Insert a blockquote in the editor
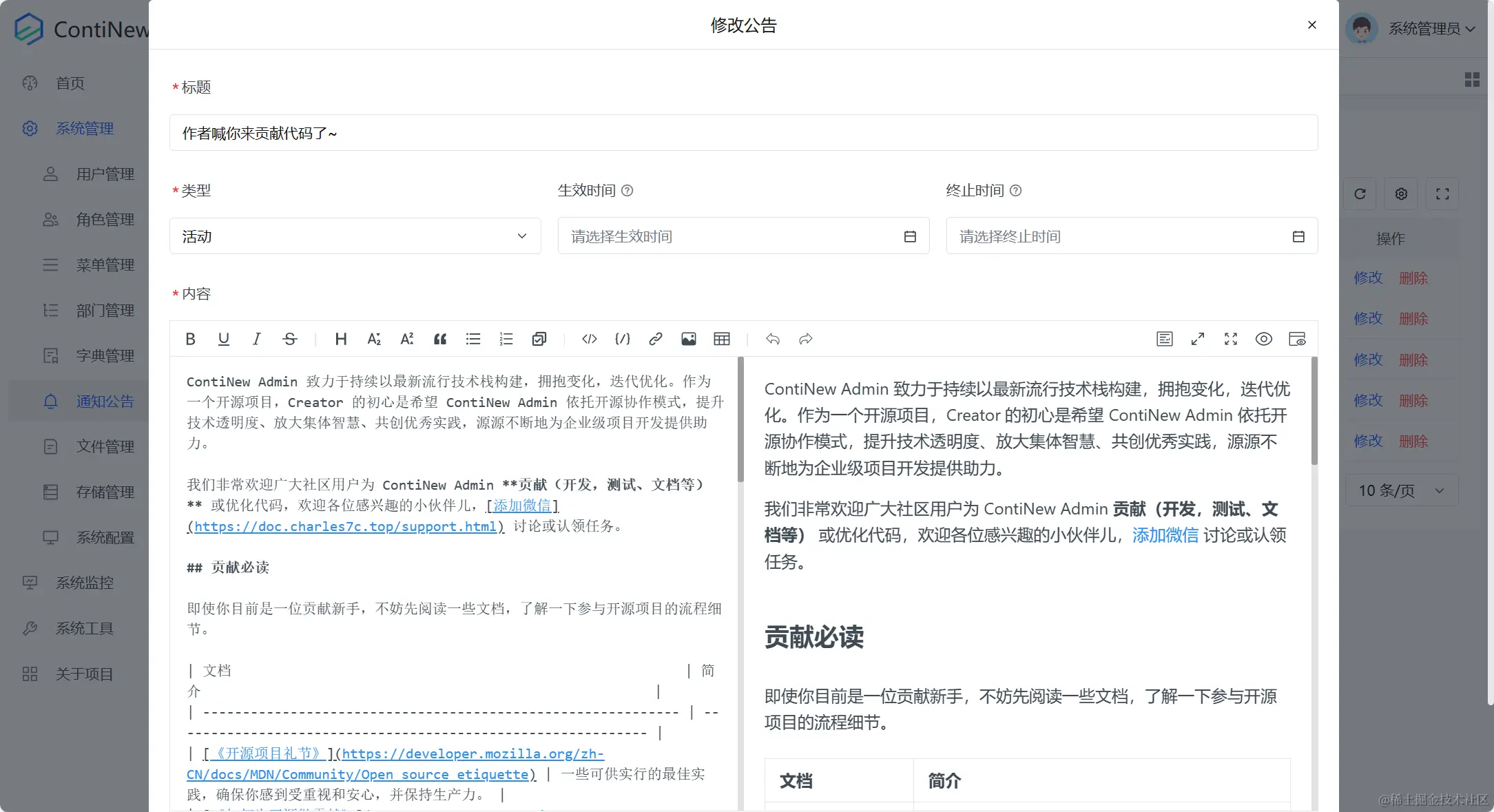 click(x=440, y=339)
